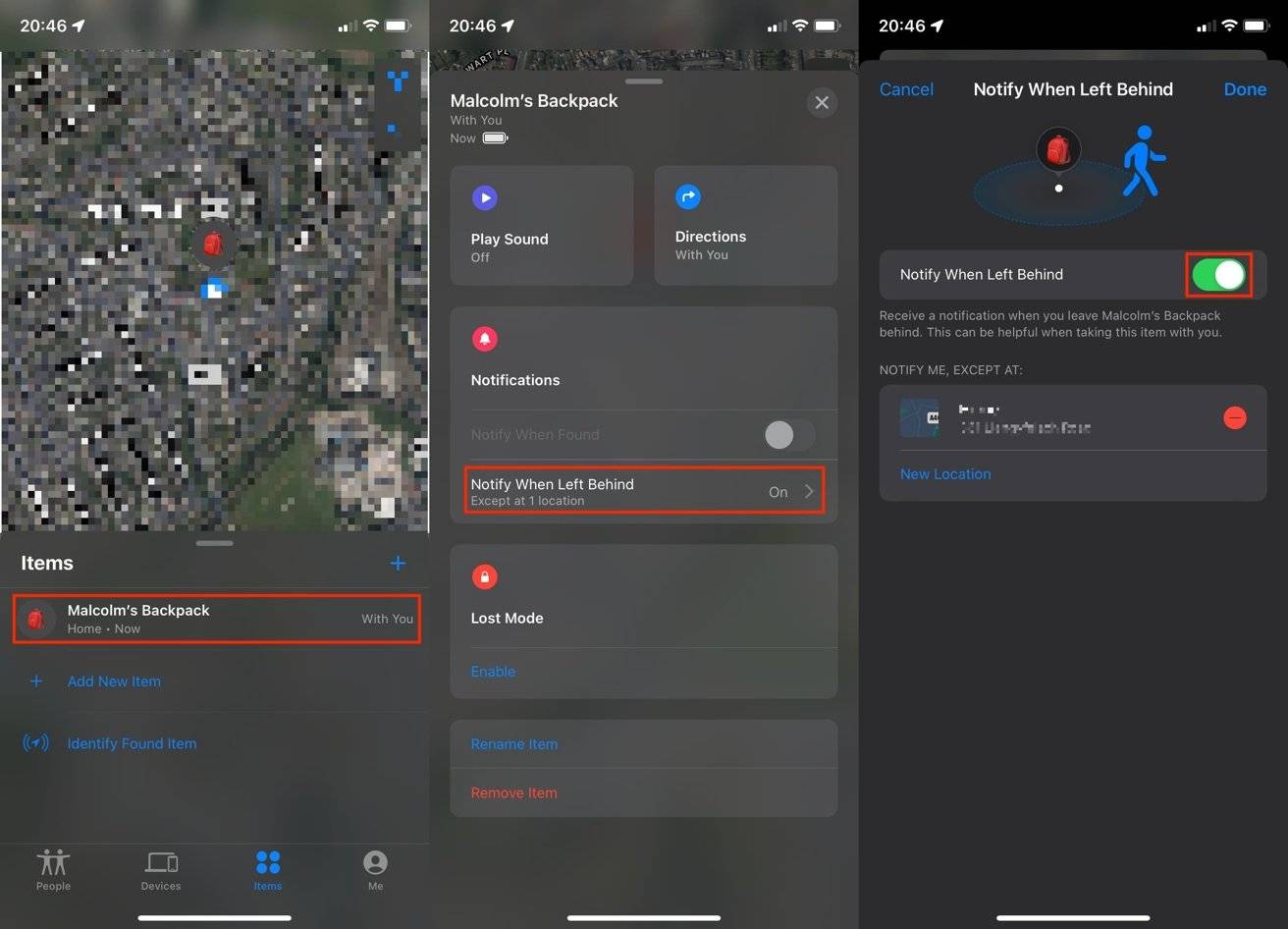Close Malcolm's Backpack detail card
This screenshot has width=1288, height=929.
822,102
